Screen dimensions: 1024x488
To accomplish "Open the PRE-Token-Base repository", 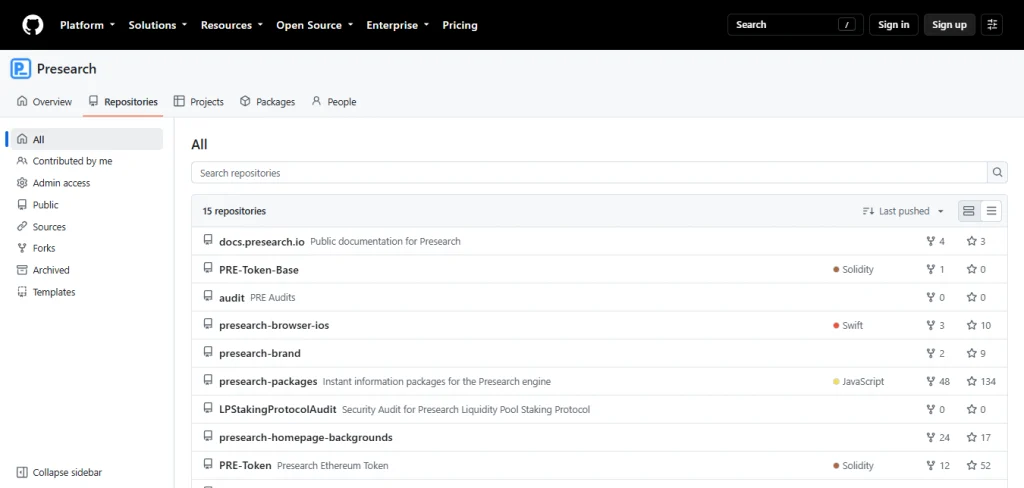I will 259,269.
